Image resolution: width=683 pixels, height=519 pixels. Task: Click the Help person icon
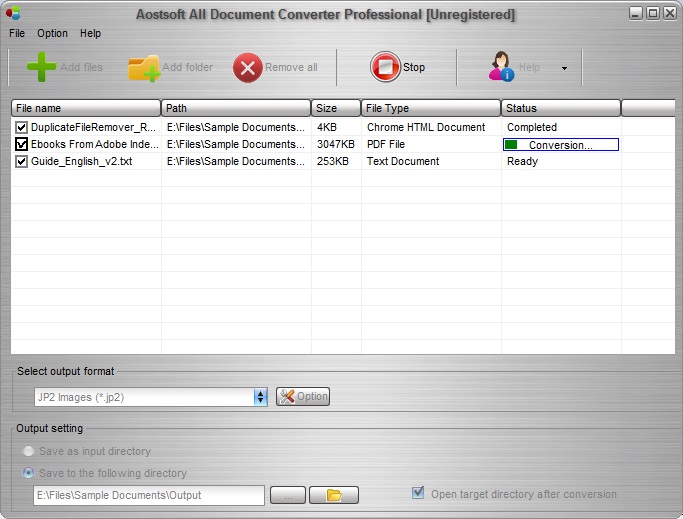click(x=501, y=68)
